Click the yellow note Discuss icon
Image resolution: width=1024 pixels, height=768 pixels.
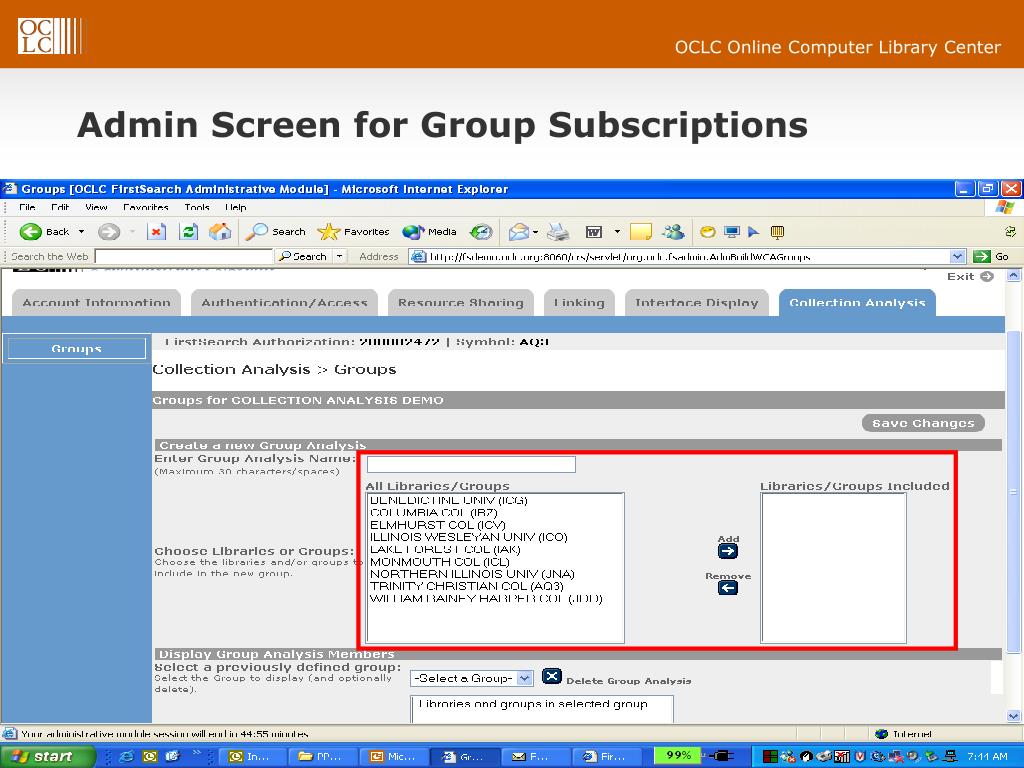[x=641, y=231]
